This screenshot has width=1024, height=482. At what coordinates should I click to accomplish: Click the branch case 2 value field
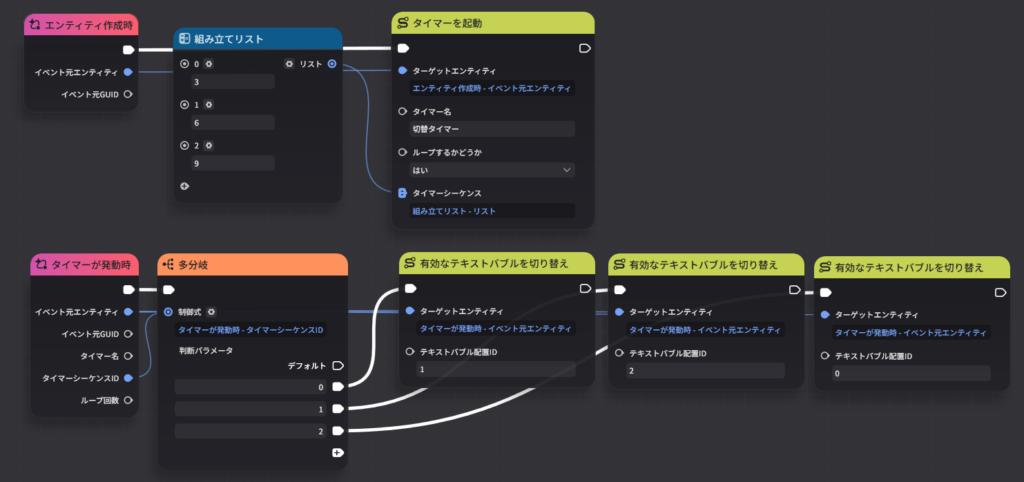pos(251,431)
